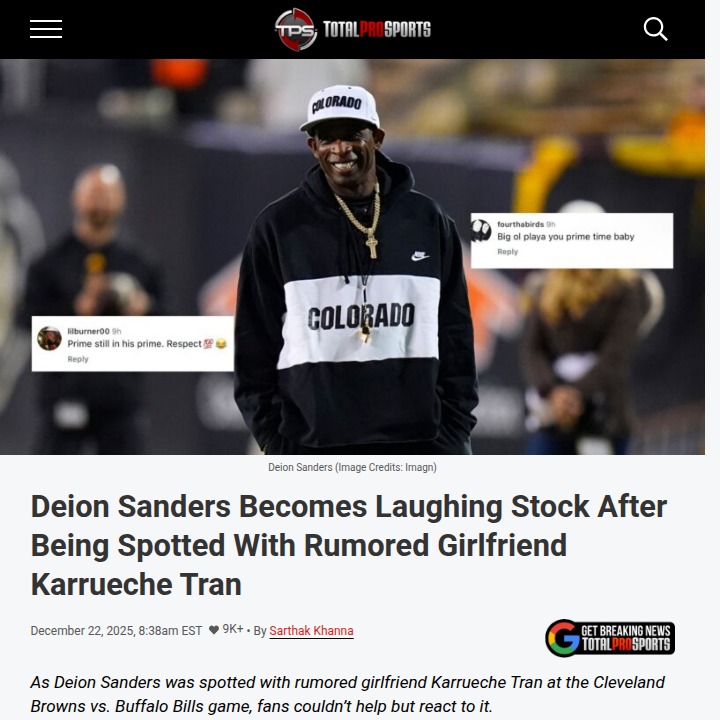Click the TotalProSports wordmark in header
720x720 pixels.
pyautogui.click(x=377, y=29)
